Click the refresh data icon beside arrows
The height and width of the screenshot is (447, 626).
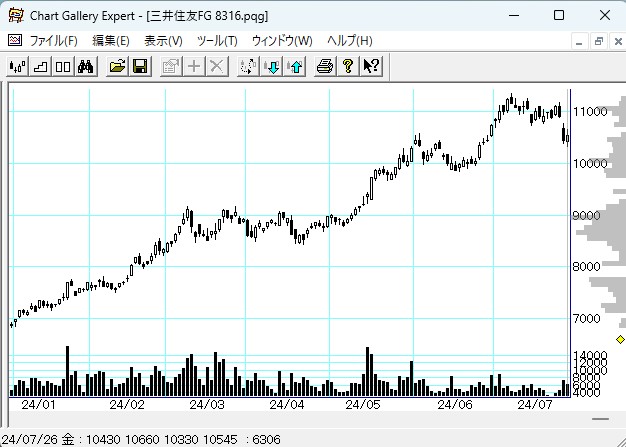pos(249,66)
